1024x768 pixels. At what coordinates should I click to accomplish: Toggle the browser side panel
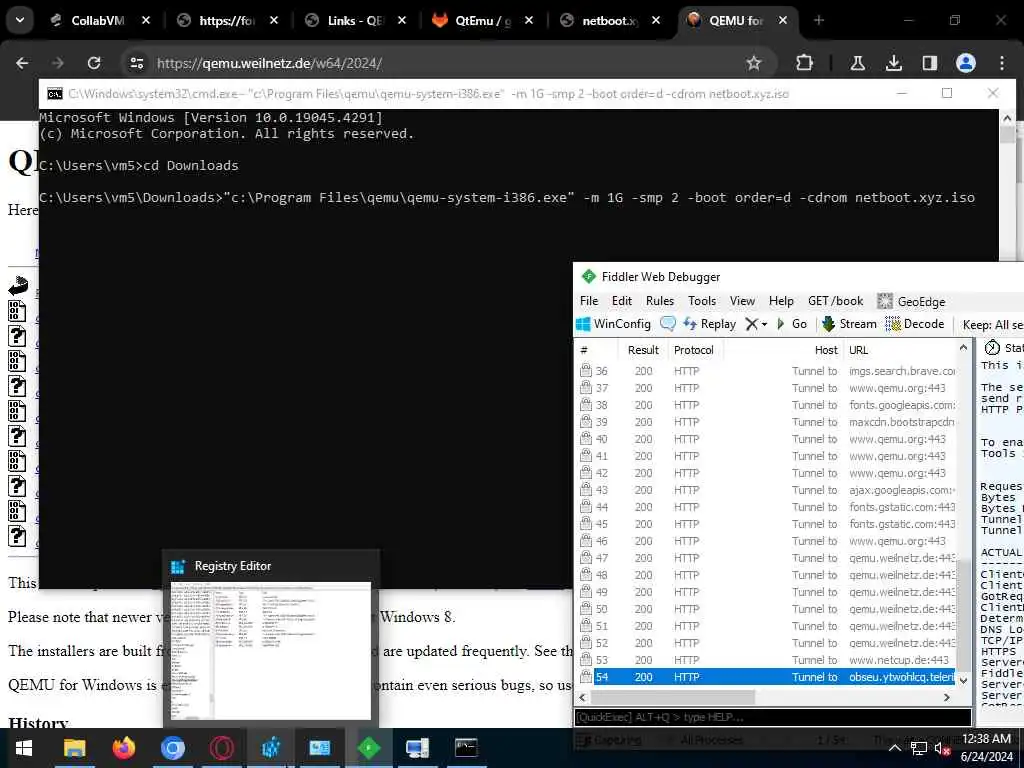click(x=929, y=63)
